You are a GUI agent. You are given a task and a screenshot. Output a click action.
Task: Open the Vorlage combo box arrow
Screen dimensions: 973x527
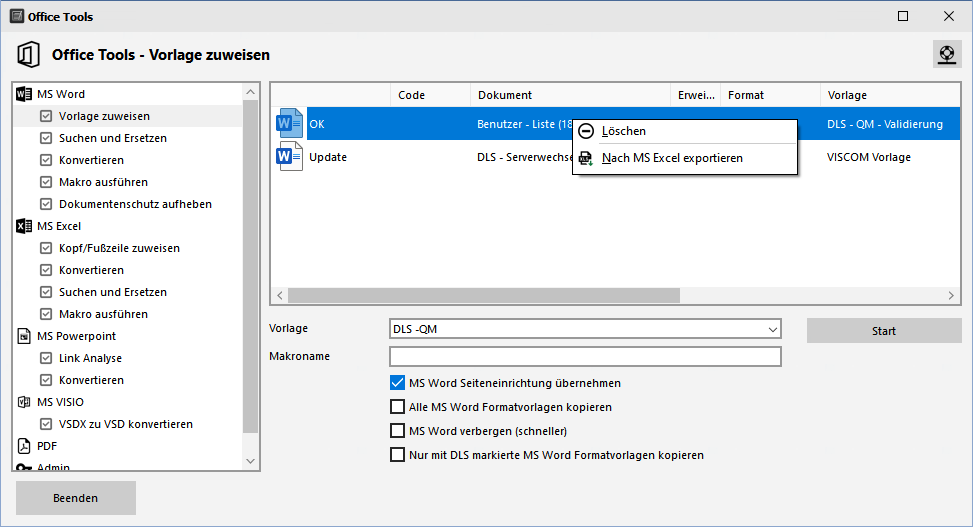point(773,329)
